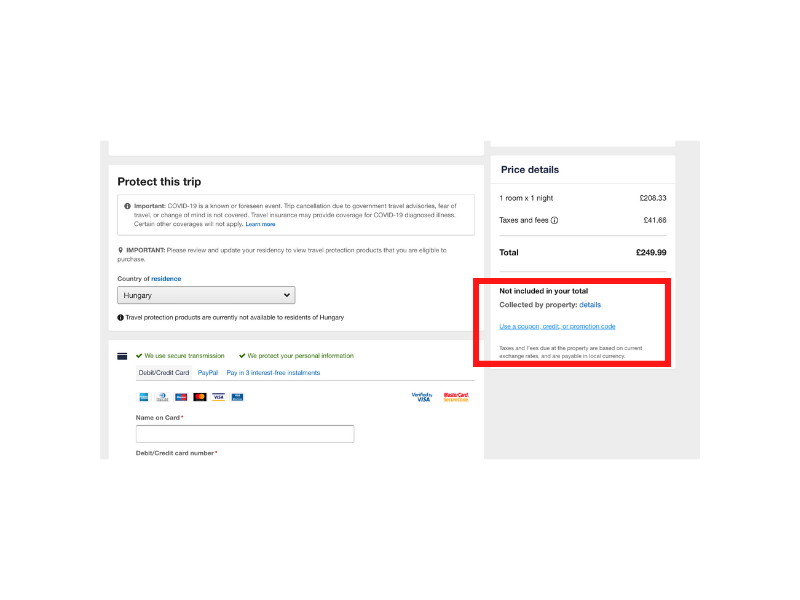The image size is (800, 600).
Task: Click the COVID-19 important notice info icon
Action: tap(128, 206)
